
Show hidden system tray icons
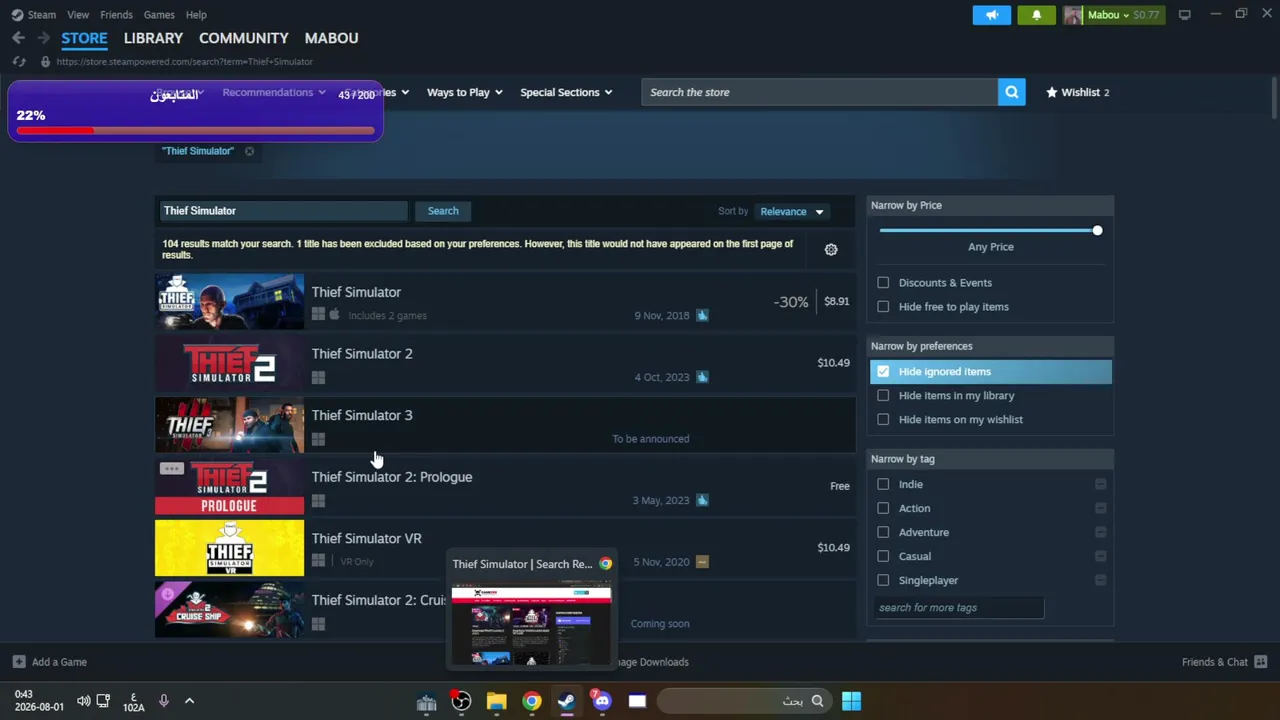[189, 701]
